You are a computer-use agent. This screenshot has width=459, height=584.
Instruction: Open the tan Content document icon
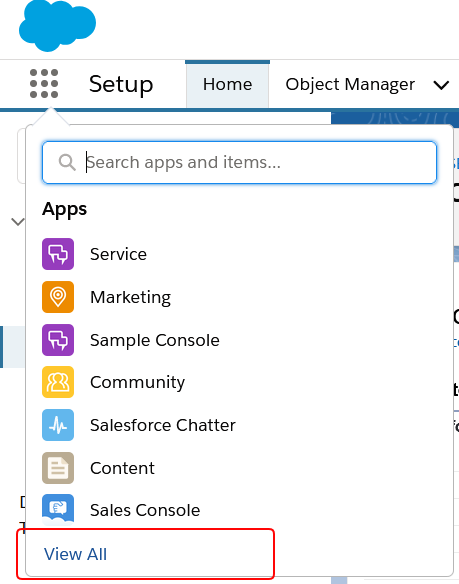(x=58, y=468)
